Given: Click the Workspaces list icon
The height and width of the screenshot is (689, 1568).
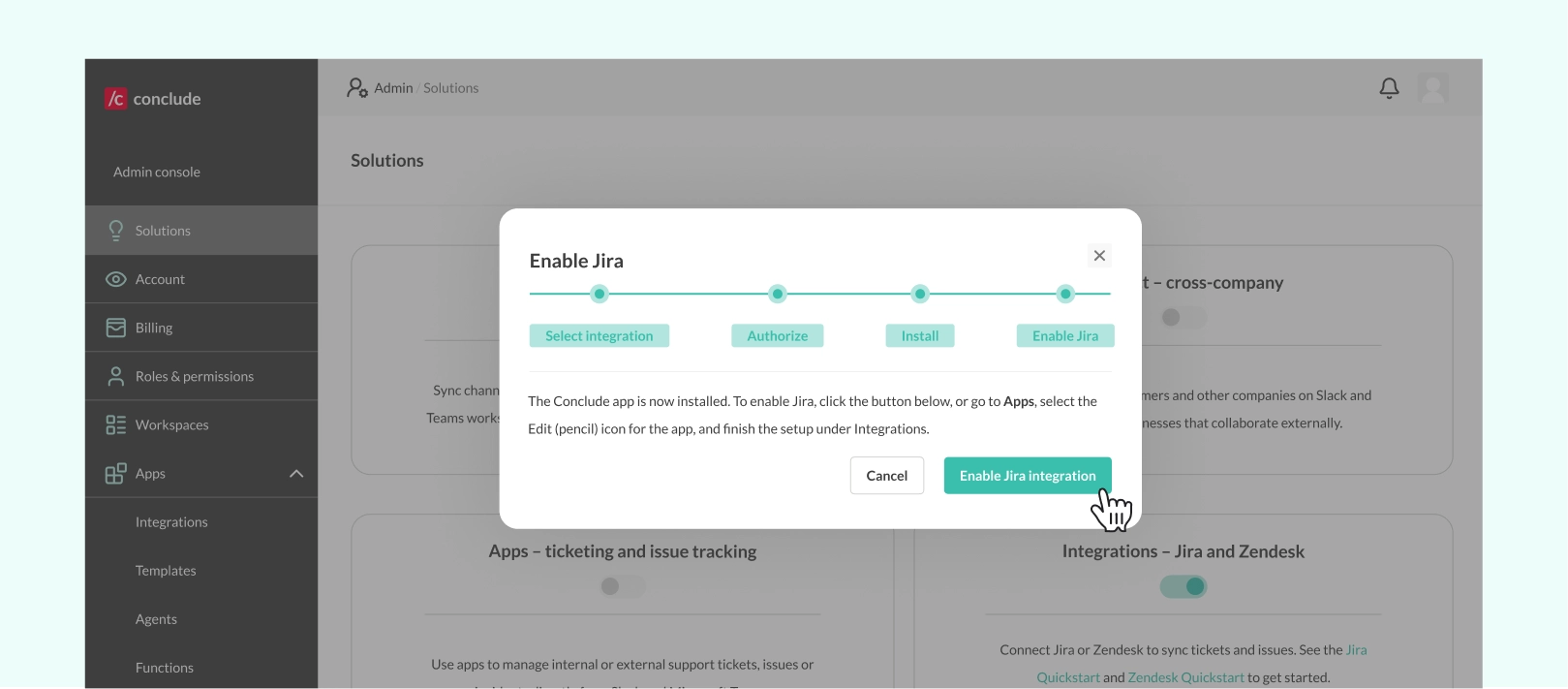Looking at the screenshot, I should [x=116, y=424].
